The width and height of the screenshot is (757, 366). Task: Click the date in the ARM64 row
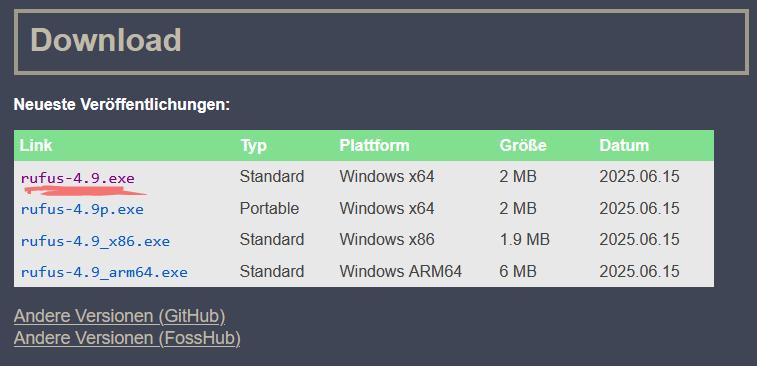pos(640,271)
